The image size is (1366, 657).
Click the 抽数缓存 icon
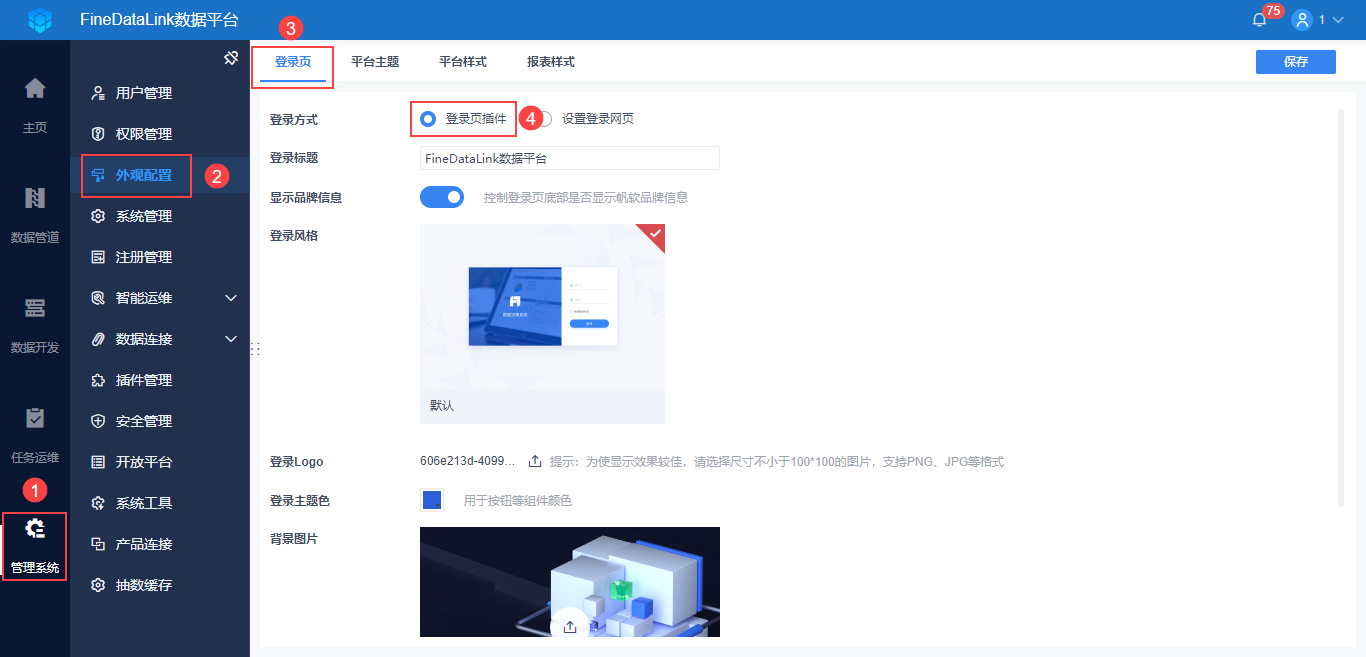click(x=98, y=585)
